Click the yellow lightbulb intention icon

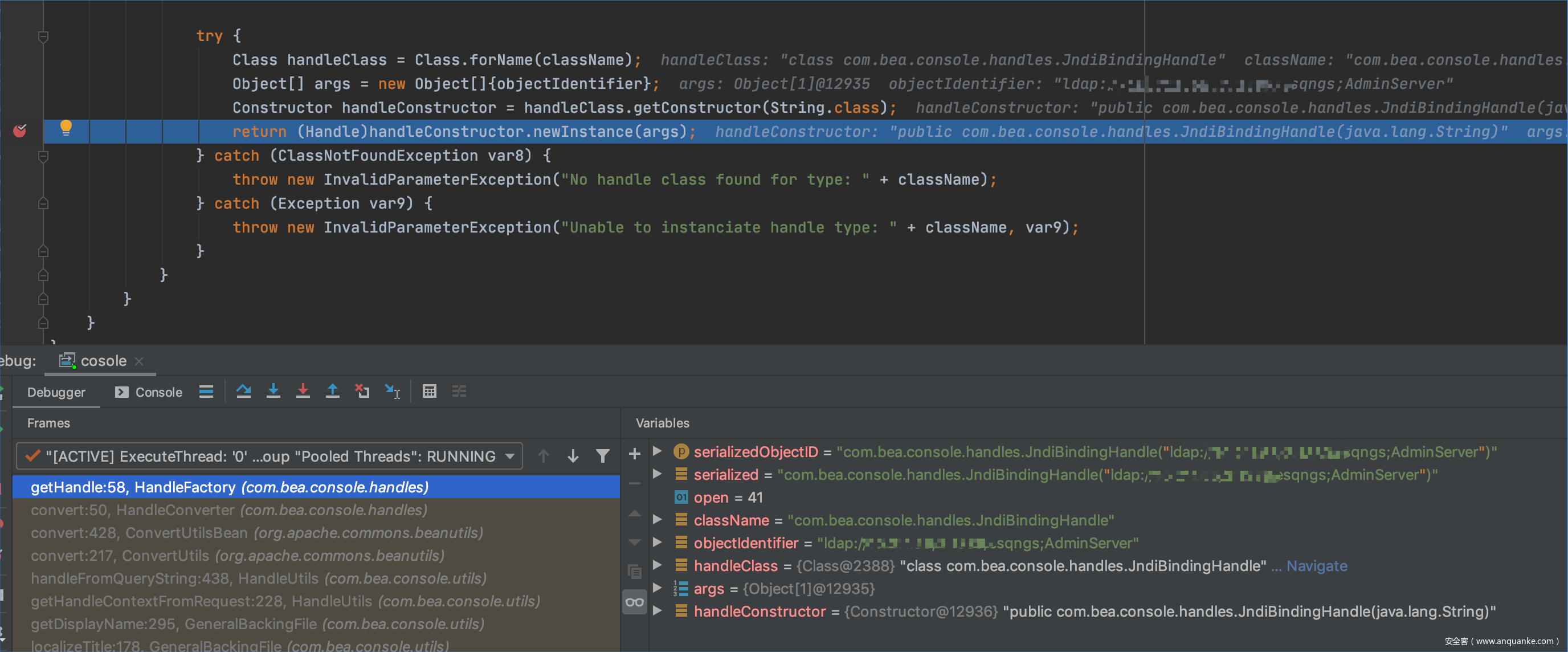click(66, 128)
